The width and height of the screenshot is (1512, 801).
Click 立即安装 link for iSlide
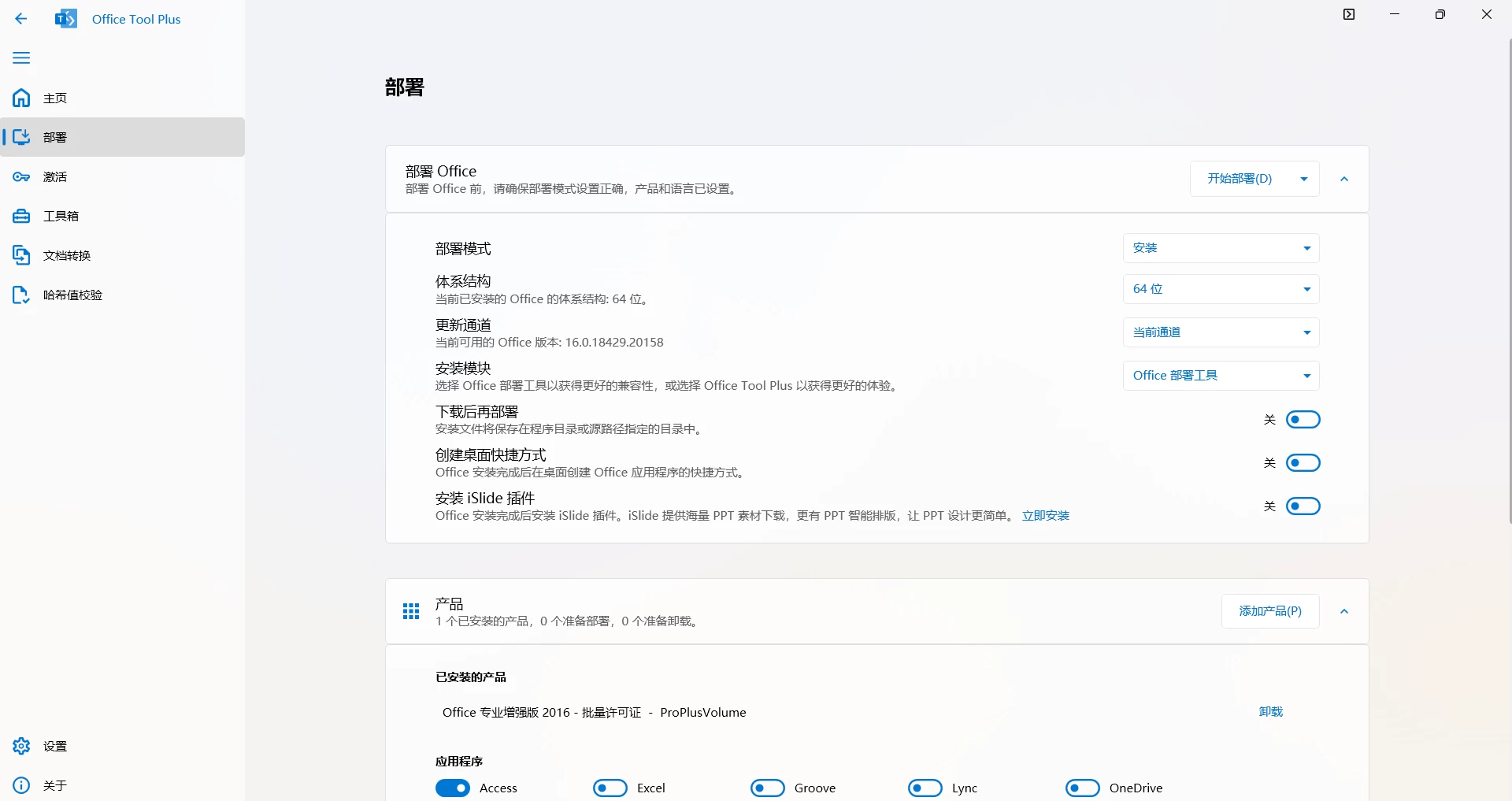tap(1046, 516)
